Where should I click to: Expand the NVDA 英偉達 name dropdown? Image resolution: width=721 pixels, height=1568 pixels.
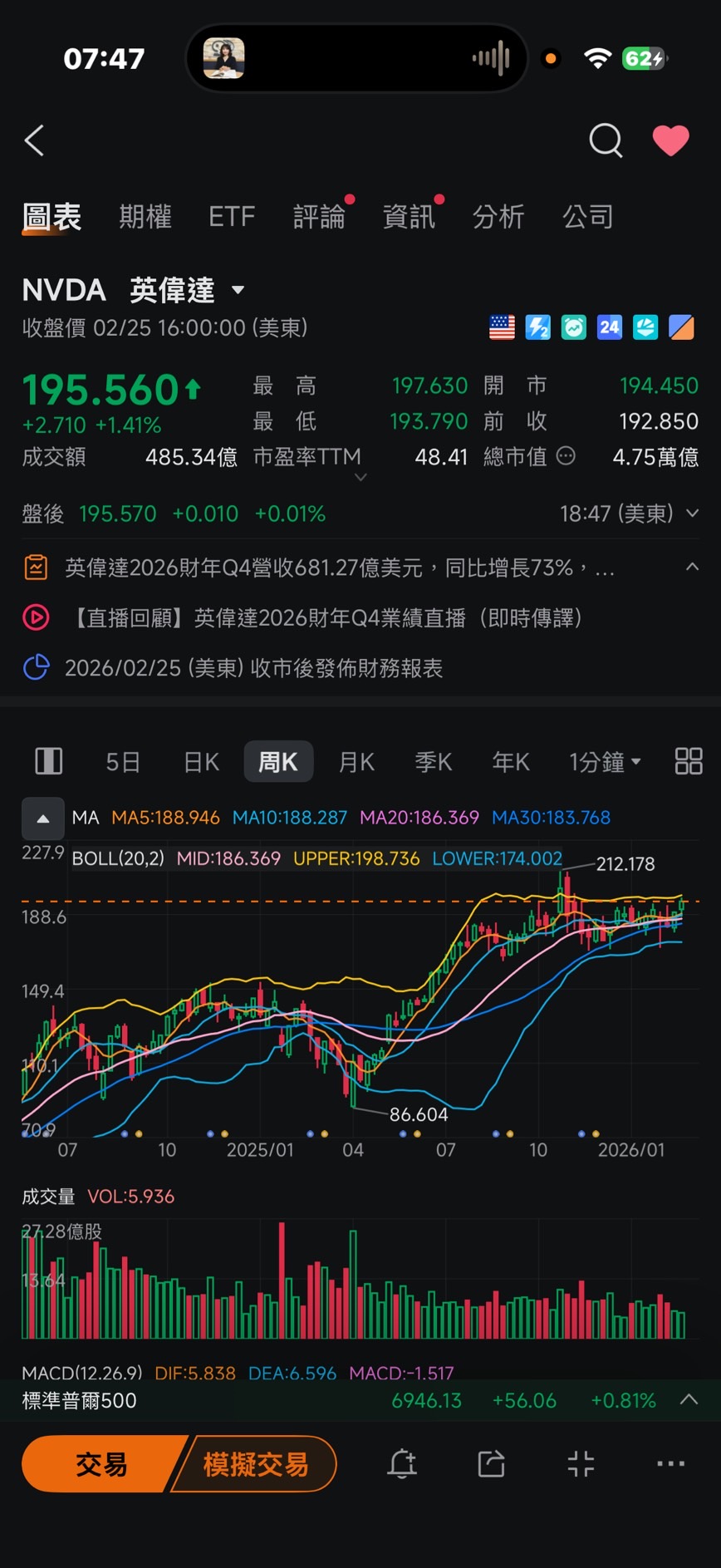pyautogui.click(x=238, y=290)
